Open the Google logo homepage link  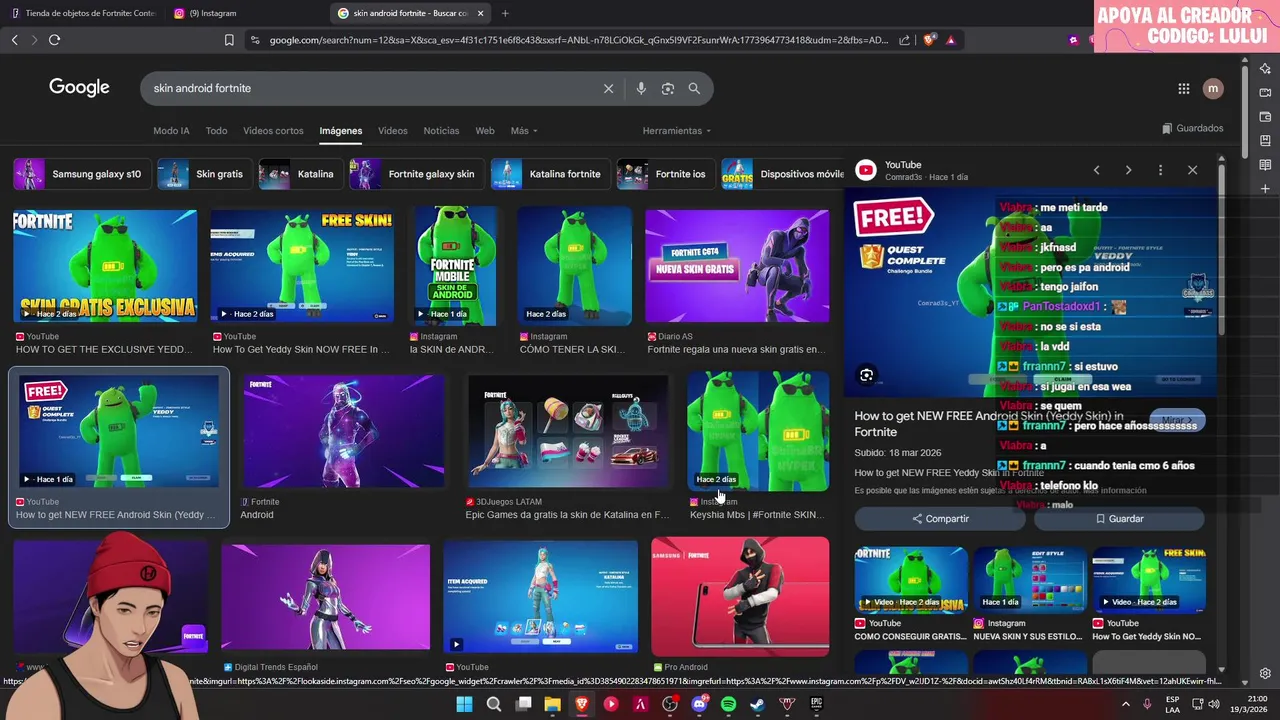pyautogui.click(x=79, y=88)
